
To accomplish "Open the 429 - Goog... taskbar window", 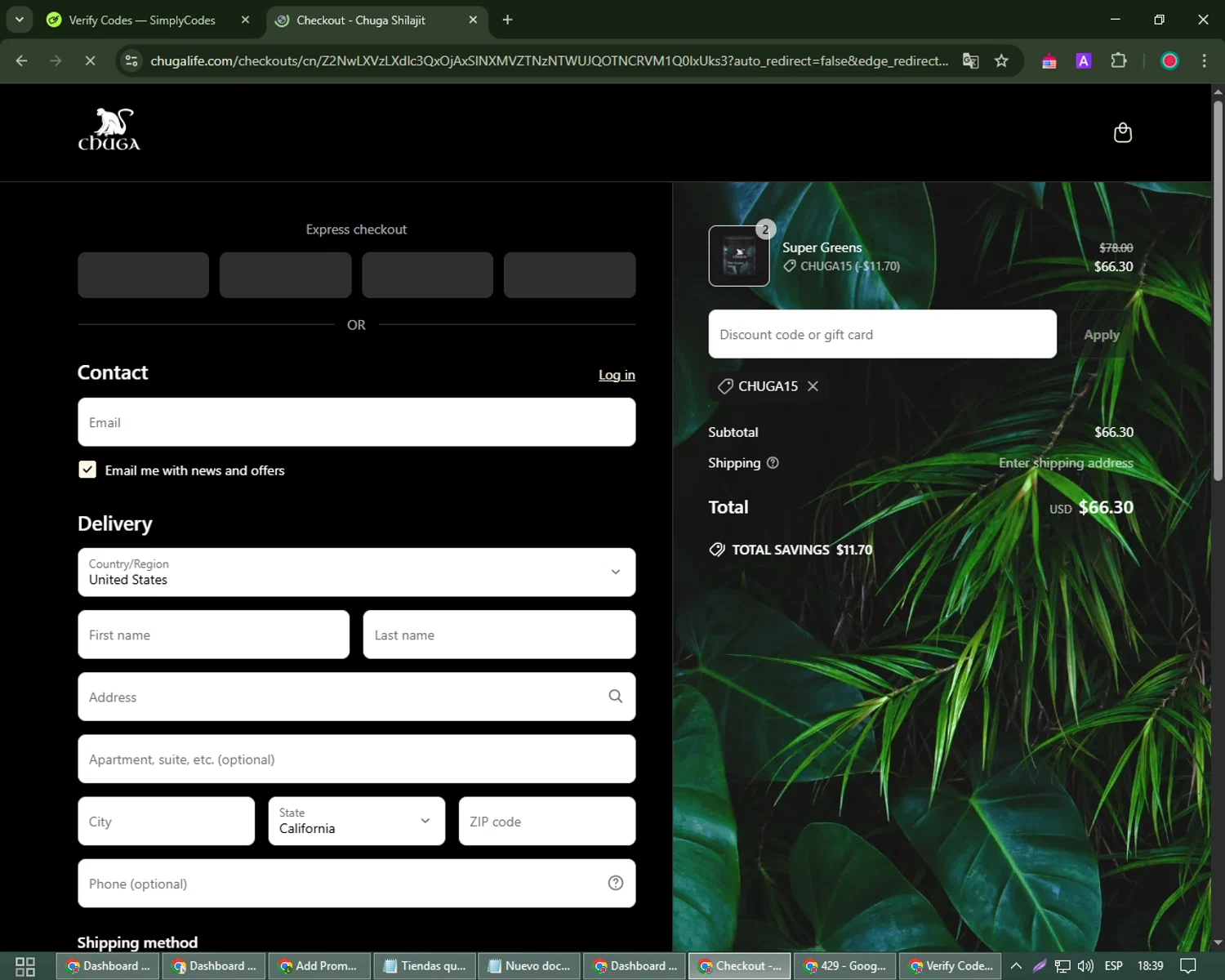I will (845, 966).
